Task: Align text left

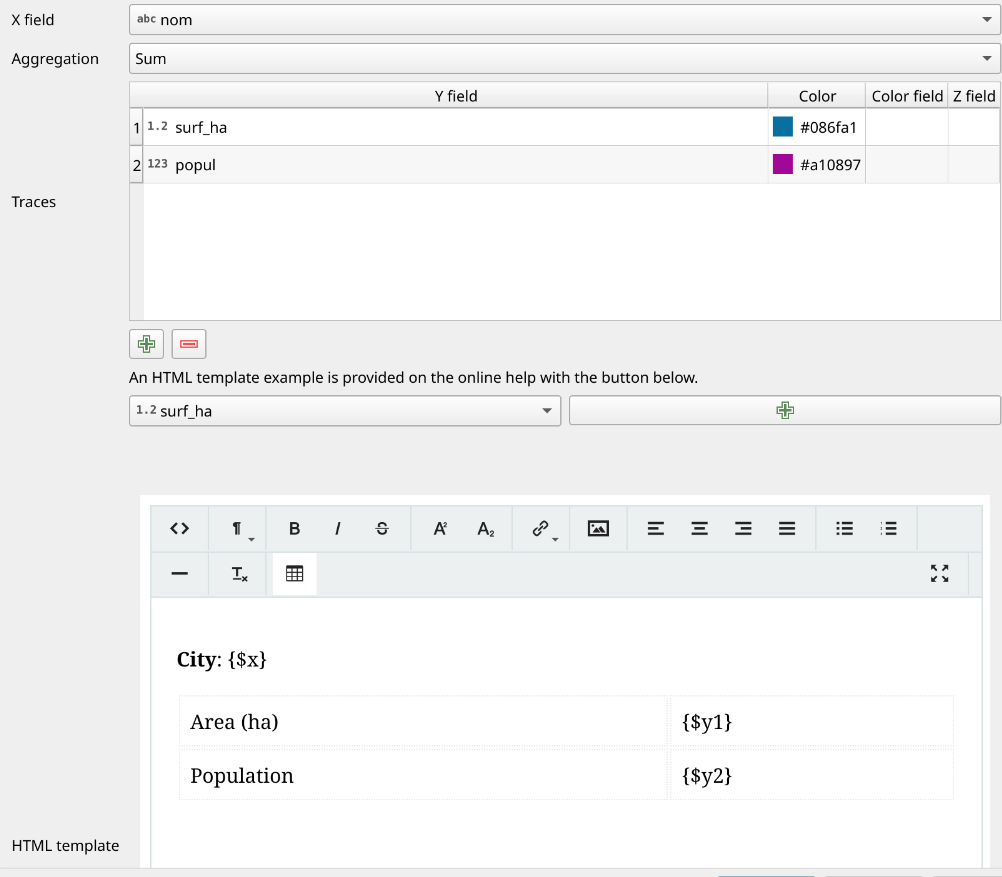Action: (656, 529)
